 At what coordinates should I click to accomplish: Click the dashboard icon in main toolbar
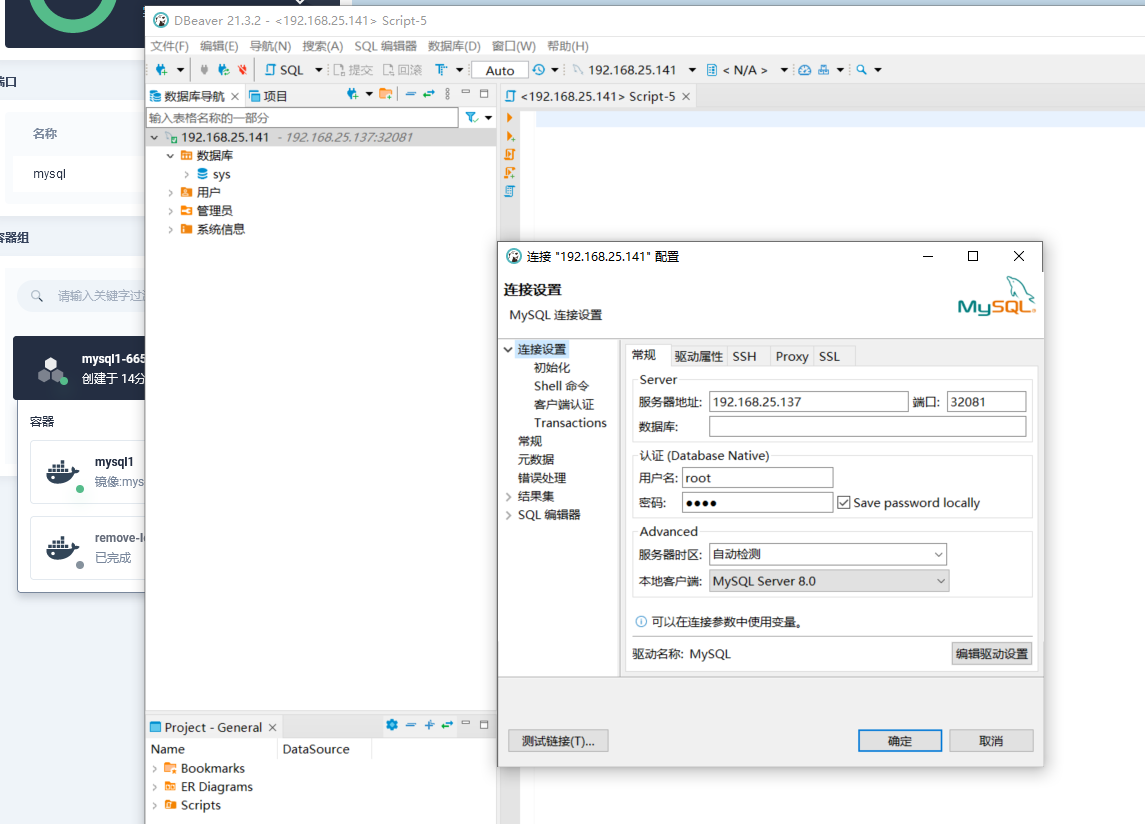[x=805, y=70]
